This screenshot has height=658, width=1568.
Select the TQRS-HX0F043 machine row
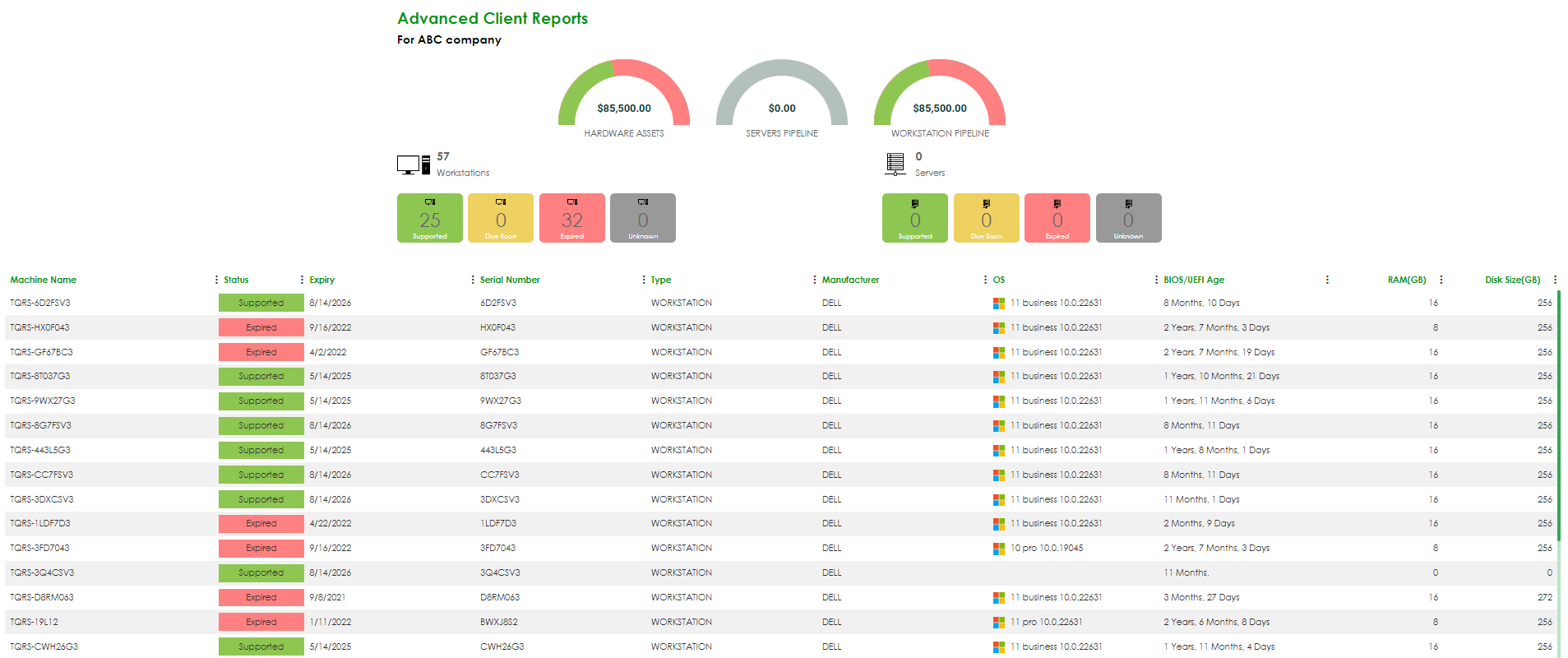click(x=39, y=327)
